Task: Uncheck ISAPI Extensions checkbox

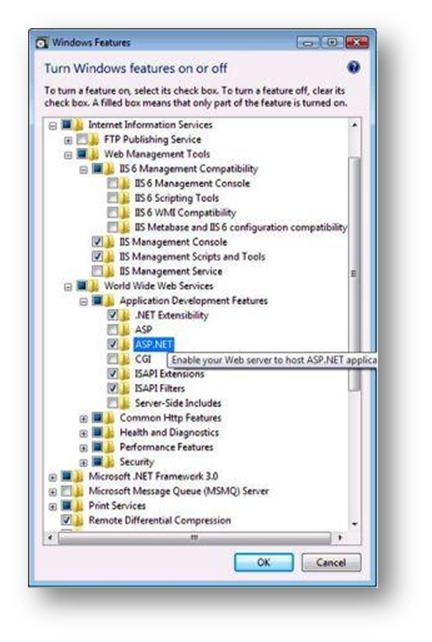Action: click(113, 373)
